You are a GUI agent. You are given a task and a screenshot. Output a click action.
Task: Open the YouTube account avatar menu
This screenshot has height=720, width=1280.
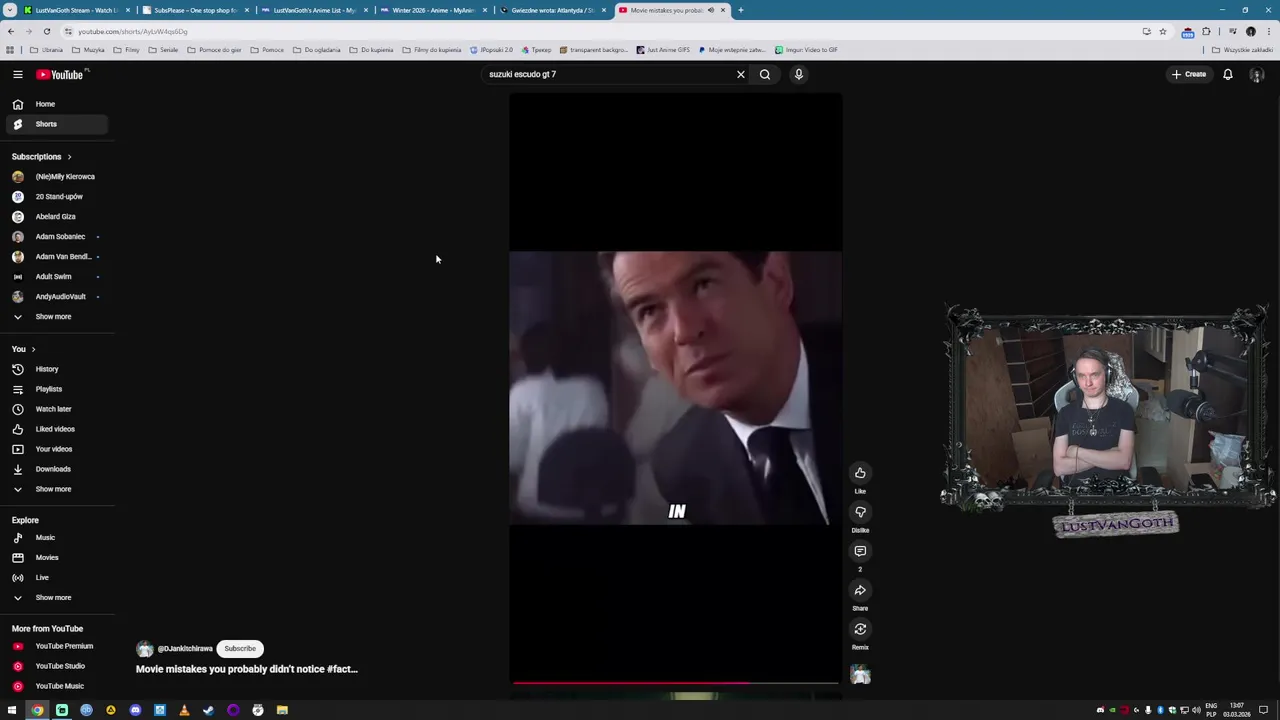point(1257,74)
